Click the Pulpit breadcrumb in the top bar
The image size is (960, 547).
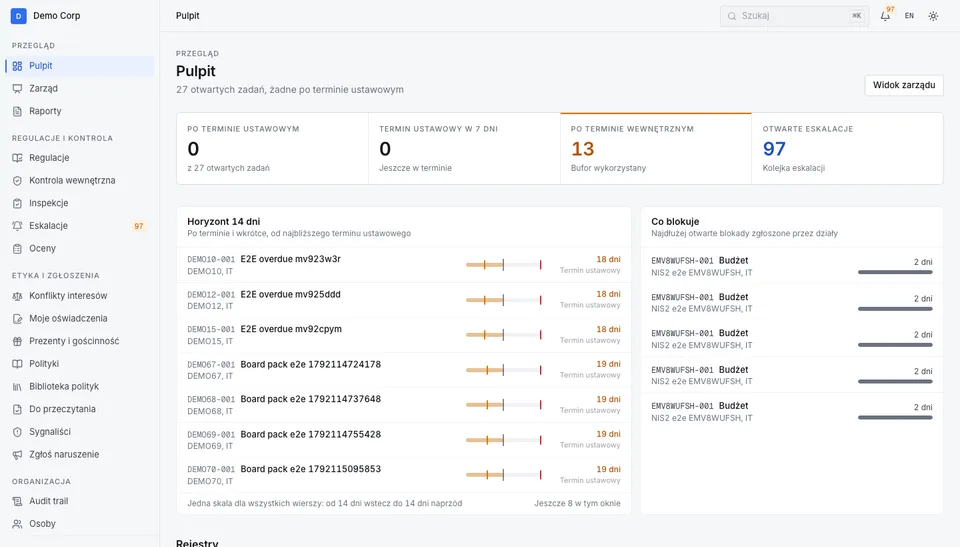pyautogui.click(x=187, y=16)
